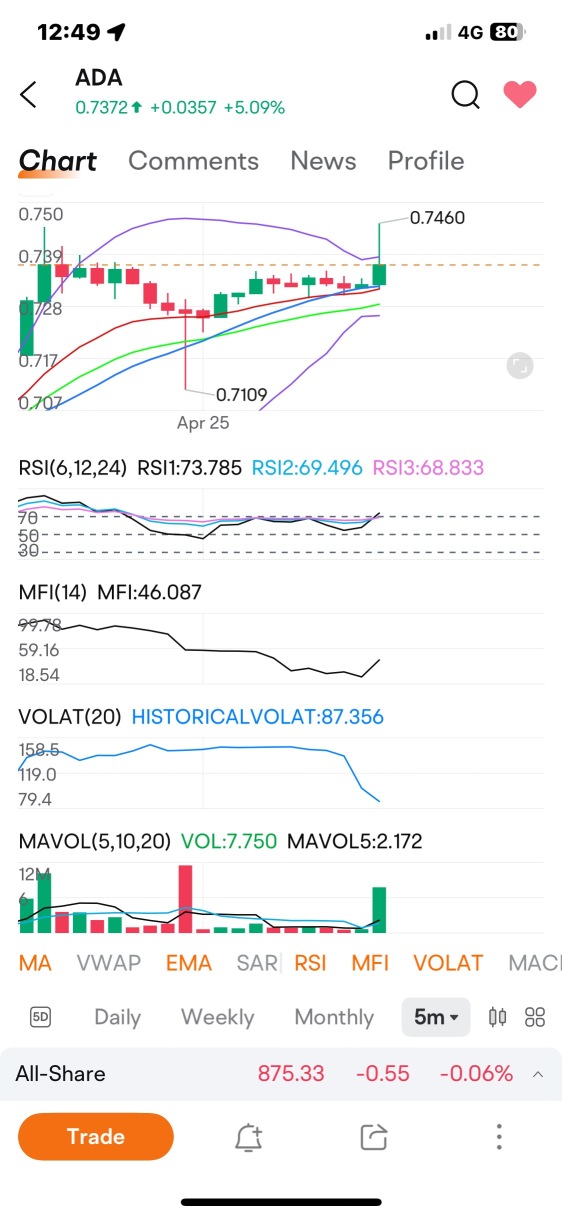This screenshot has height=1218, width=562.
Task: Open the candlestick chart type icon
Action: 497,1017
